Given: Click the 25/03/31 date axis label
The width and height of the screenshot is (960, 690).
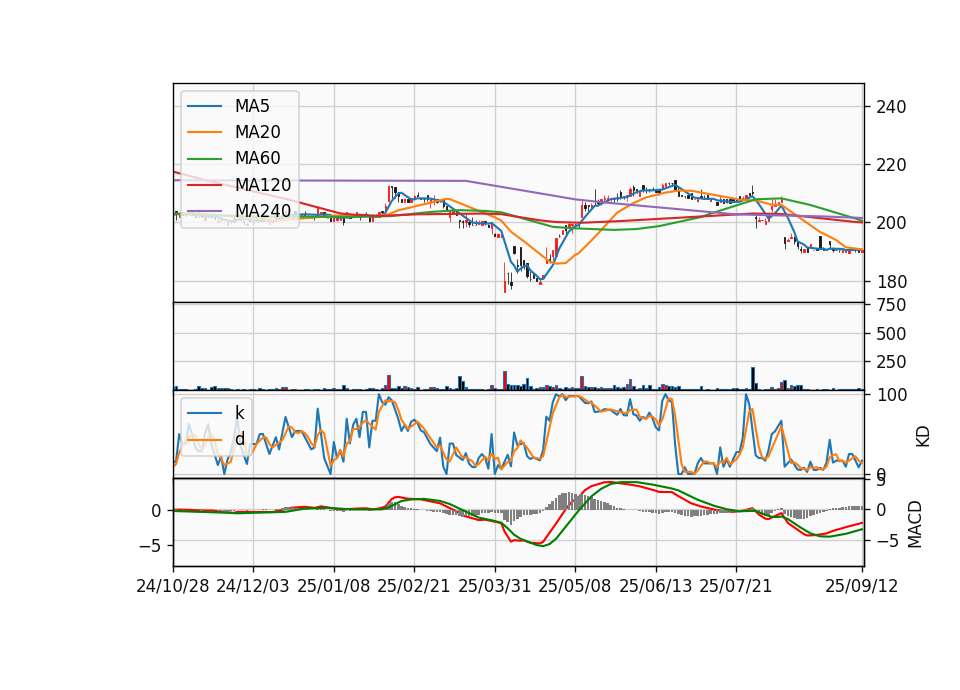Looking at the screenshot, I should pos(495,586).
